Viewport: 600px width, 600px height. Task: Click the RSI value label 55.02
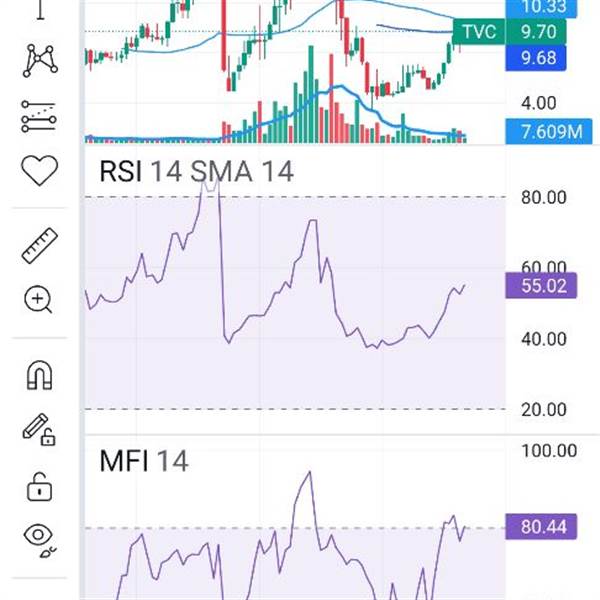tap(541, 286)
